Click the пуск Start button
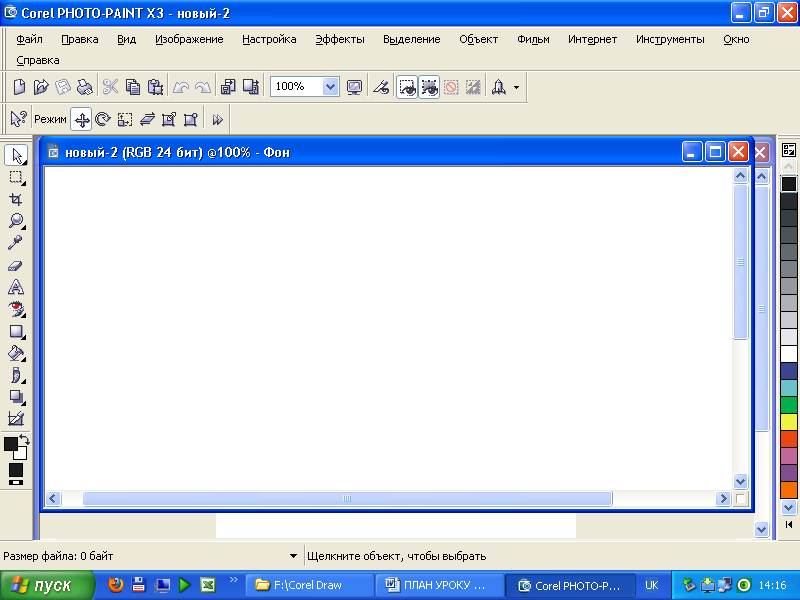This screenshot has height=600, width=800. click(x=47, y=585)
